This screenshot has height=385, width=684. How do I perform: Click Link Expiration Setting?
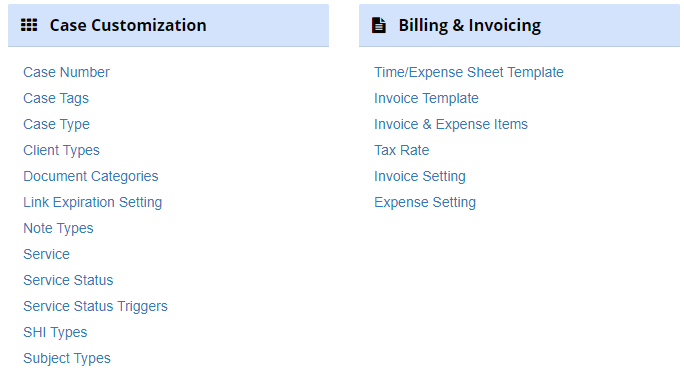[92, 202]
